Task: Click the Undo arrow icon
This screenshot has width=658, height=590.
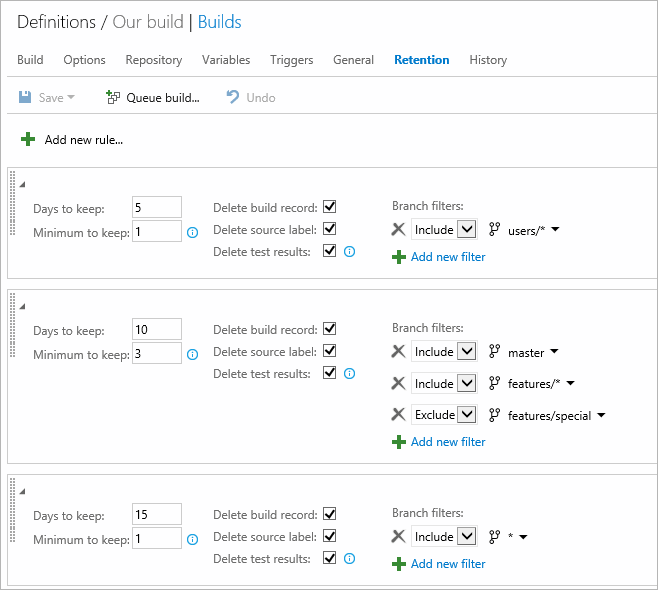Action: (x=233, y=98)
